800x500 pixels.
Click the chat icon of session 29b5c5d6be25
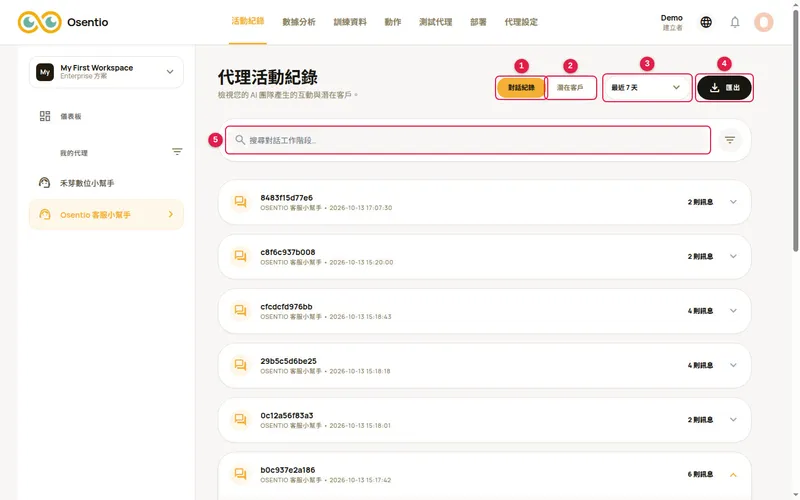(x=240, y=365)
